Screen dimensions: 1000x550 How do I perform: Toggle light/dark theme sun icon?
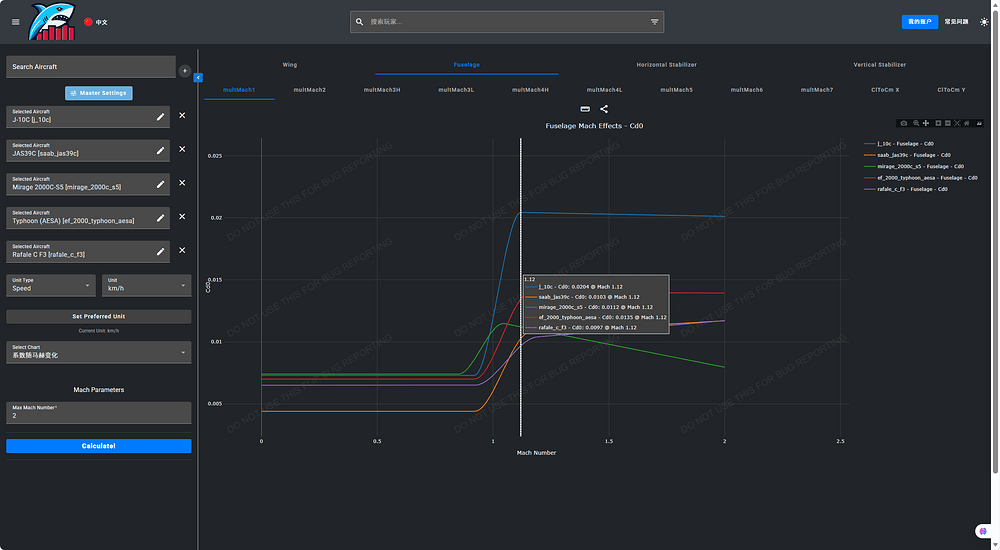[983, 21]
